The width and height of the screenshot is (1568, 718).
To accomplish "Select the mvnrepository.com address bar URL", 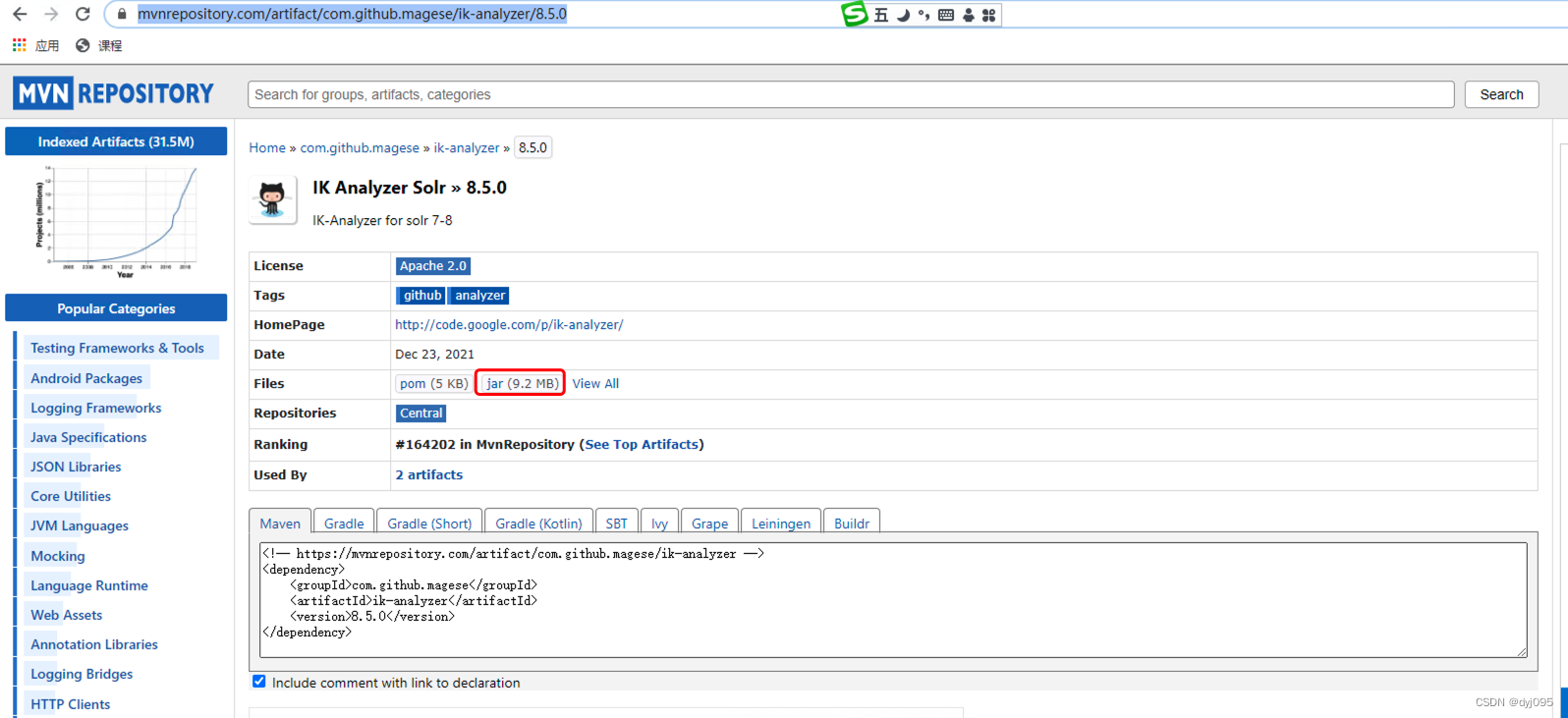I will pyautogui.click(x=352, y=15).
